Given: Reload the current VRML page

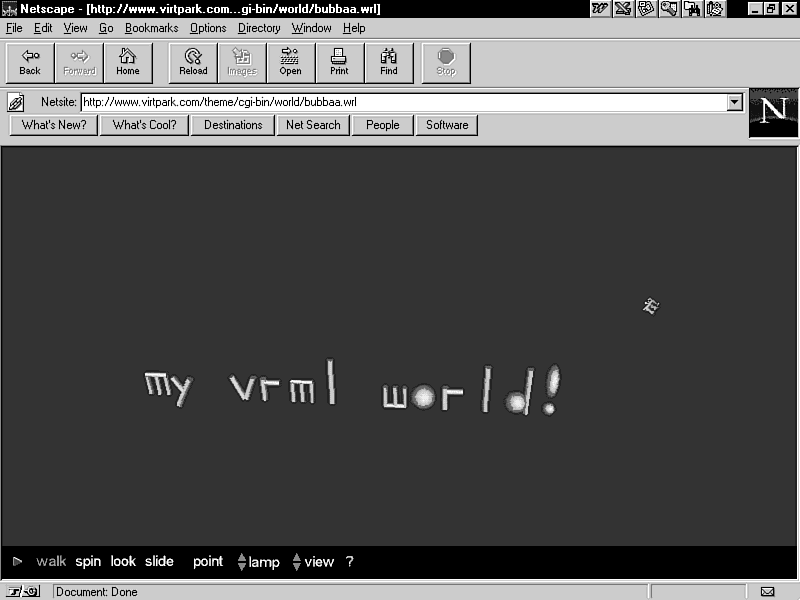Looking at the screenshot, I should 193,62.
